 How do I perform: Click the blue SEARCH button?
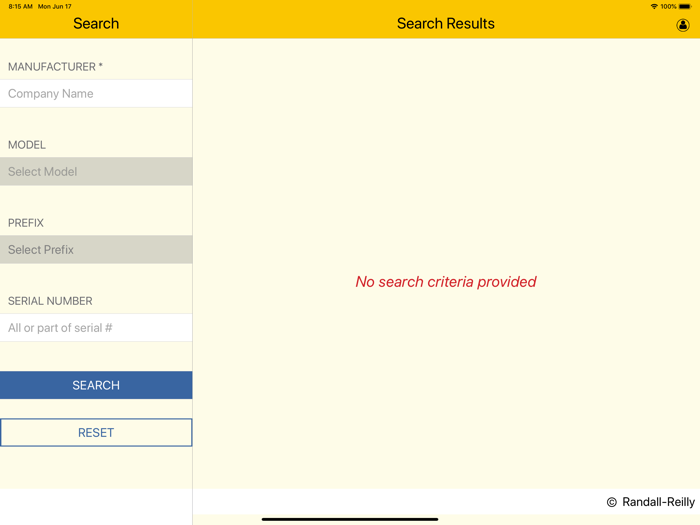[x=96, y=385]
